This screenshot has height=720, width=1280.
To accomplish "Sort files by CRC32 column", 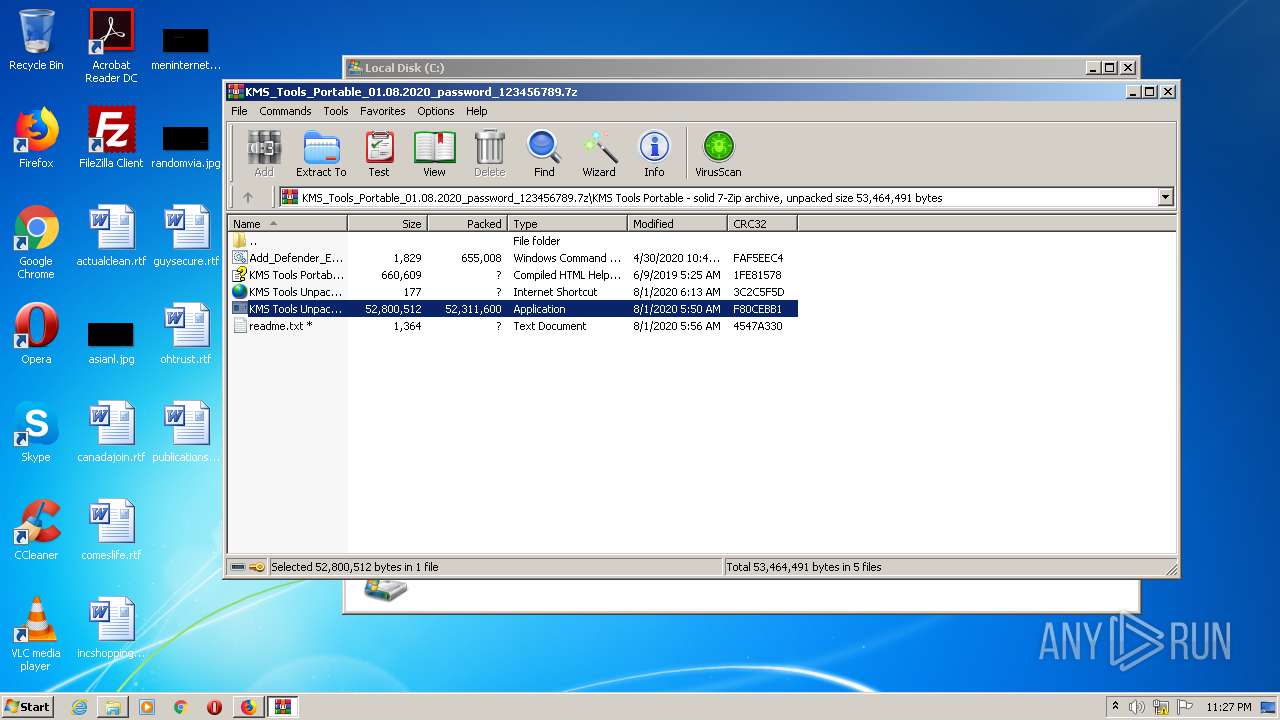I will coord(762,224).
